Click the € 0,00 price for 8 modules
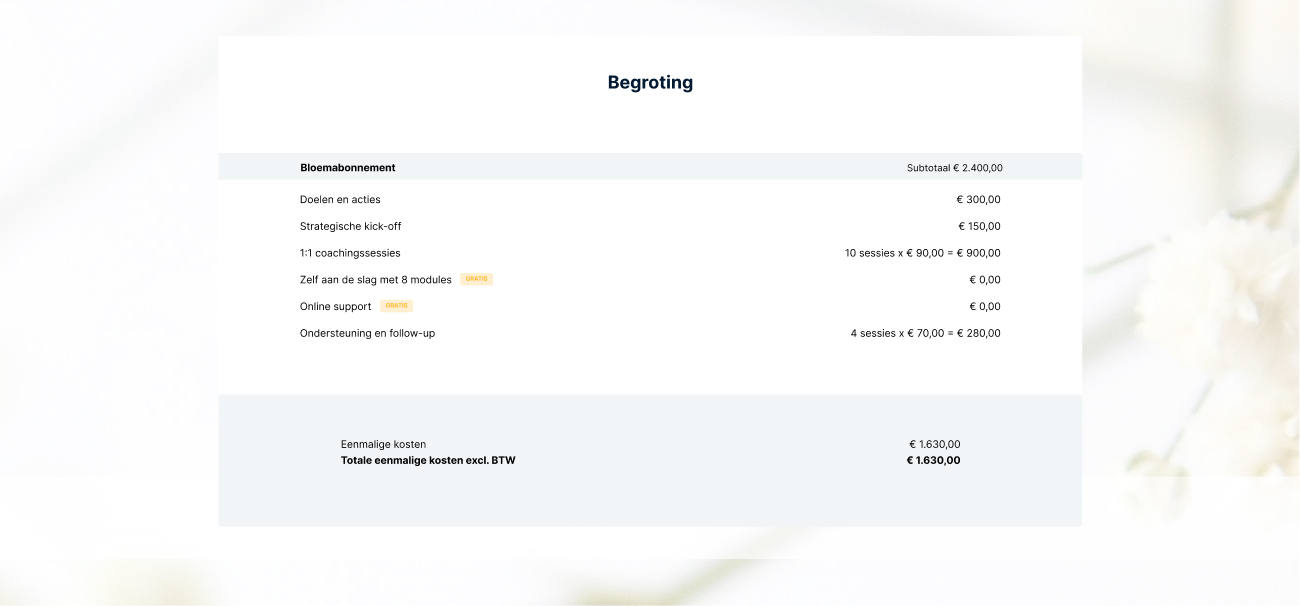Image resolution: width=1300 pixels, height=606 pixels. coord(984,280)
